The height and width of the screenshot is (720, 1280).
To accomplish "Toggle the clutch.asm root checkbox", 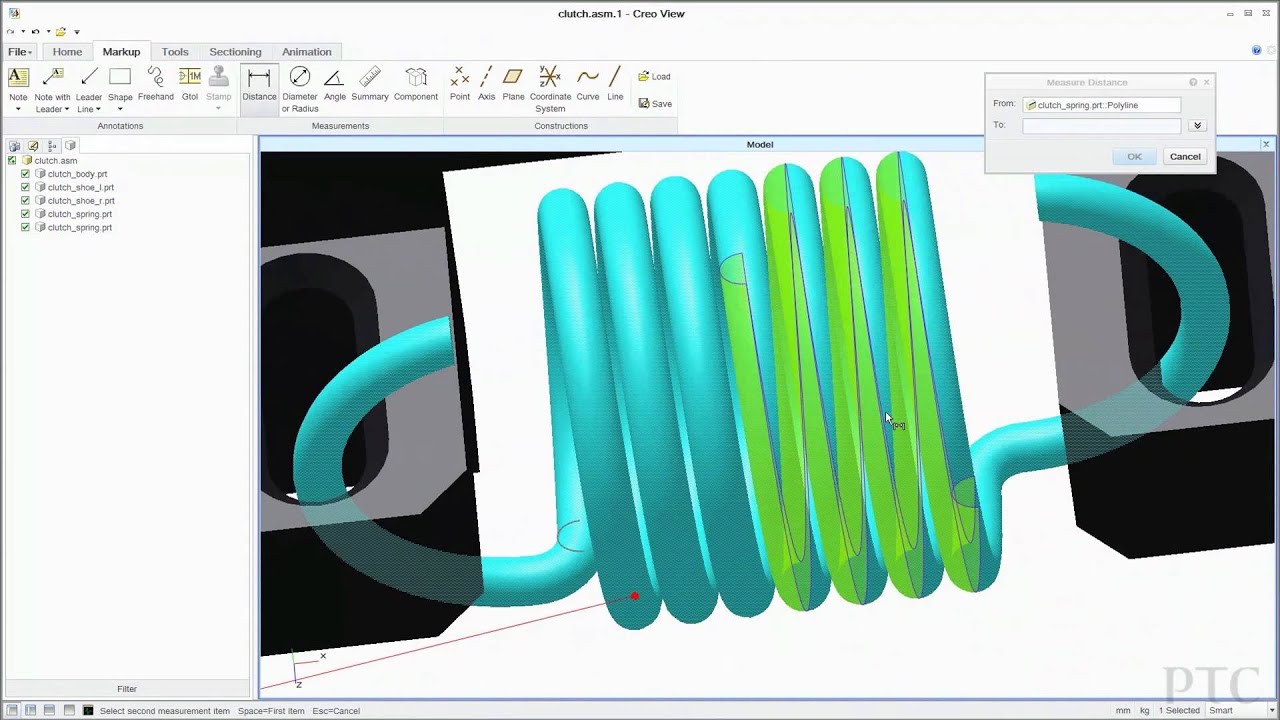I will [x=12, y=160].
